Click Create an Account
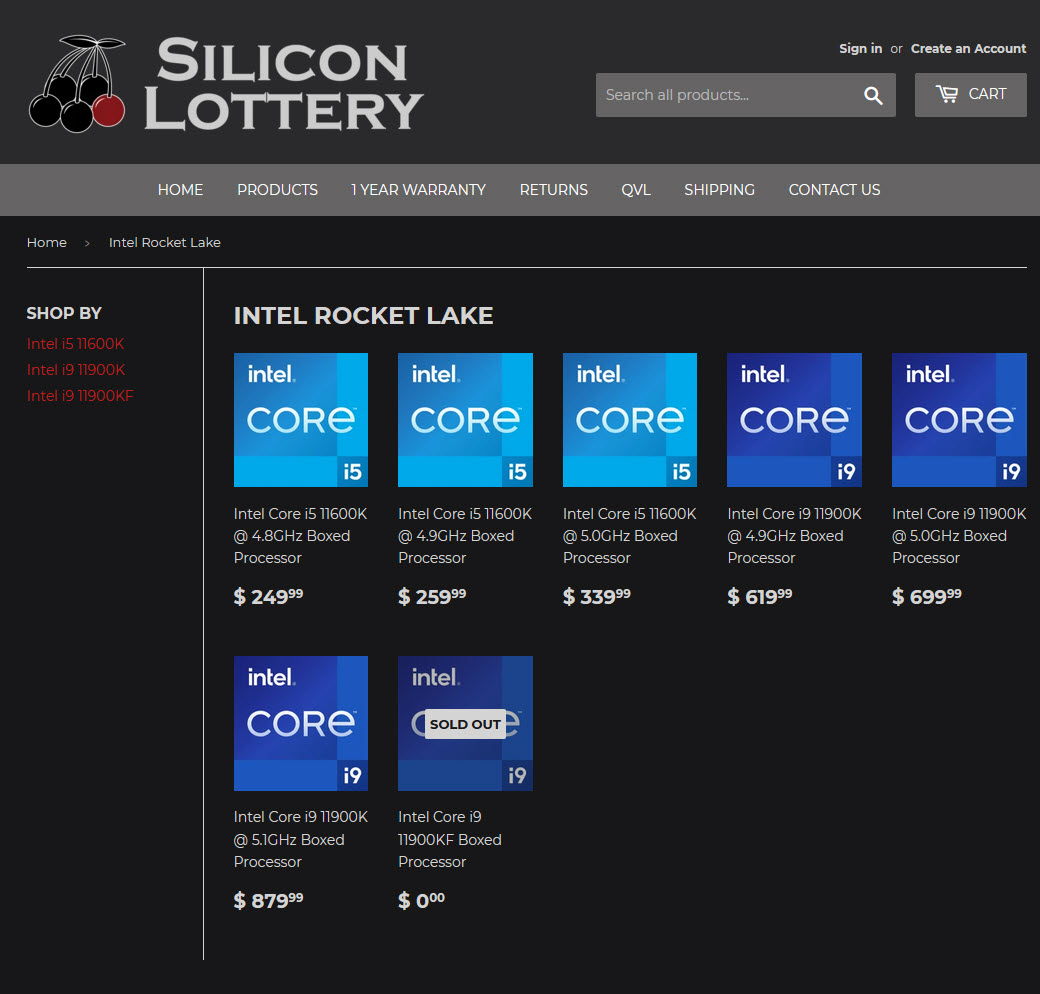The image size is (1040, 994). click(x=968, y=48)
